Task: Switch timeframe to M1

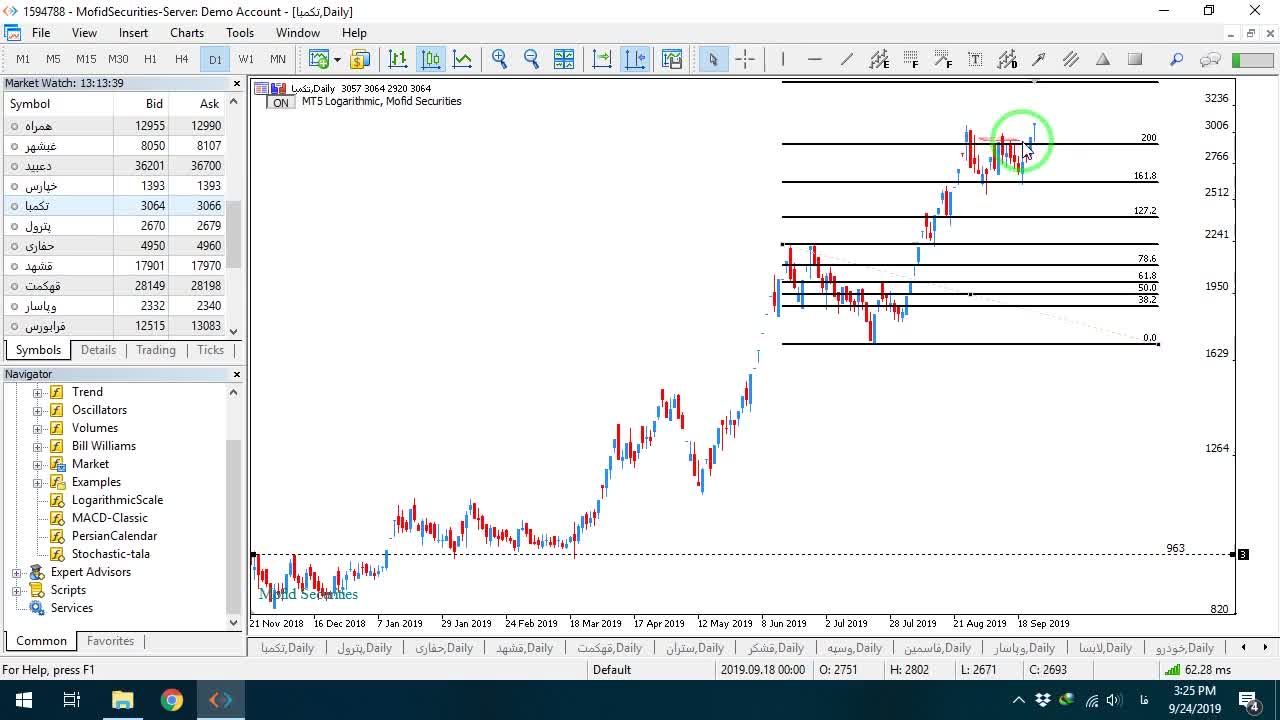Action: (x=23, y=59)
